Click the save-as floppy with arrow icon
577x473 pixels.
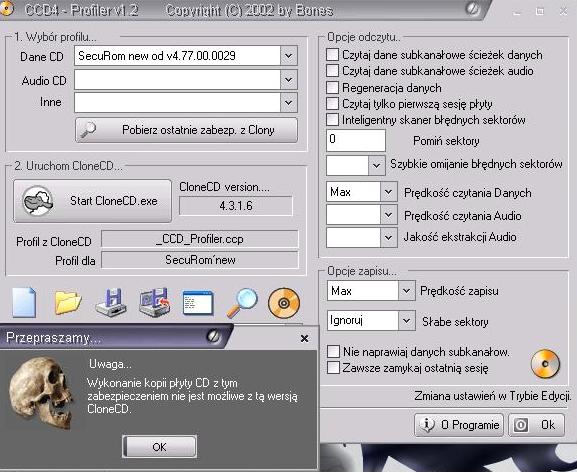155,303
